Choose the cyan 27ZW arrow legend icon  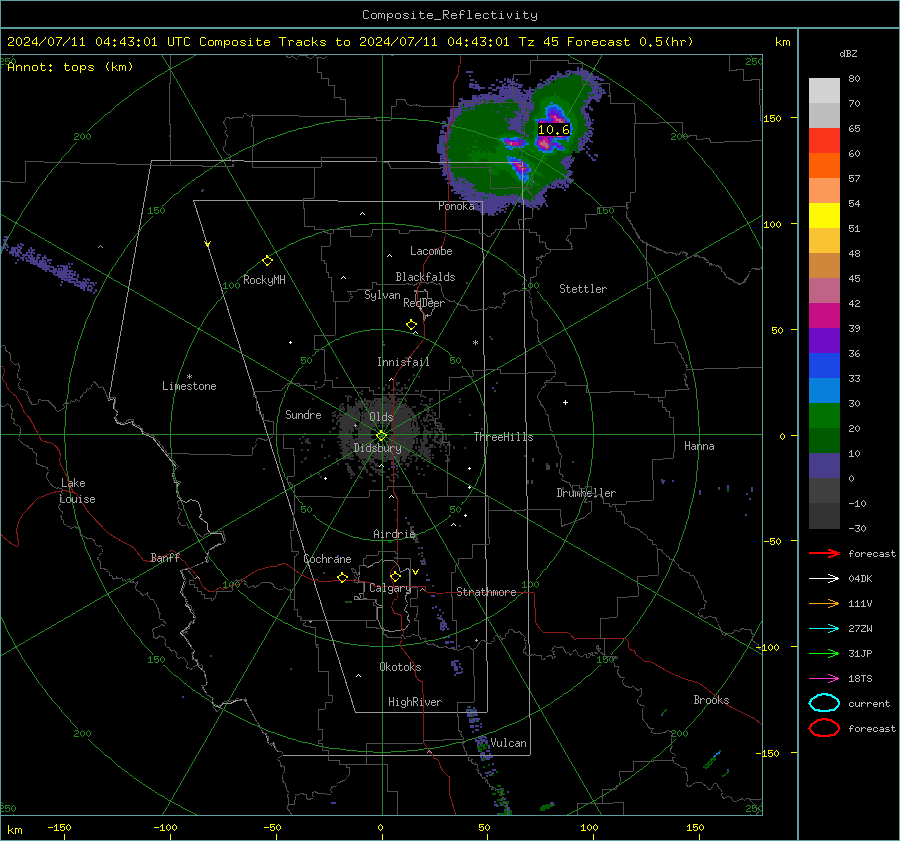coord(824,629)
